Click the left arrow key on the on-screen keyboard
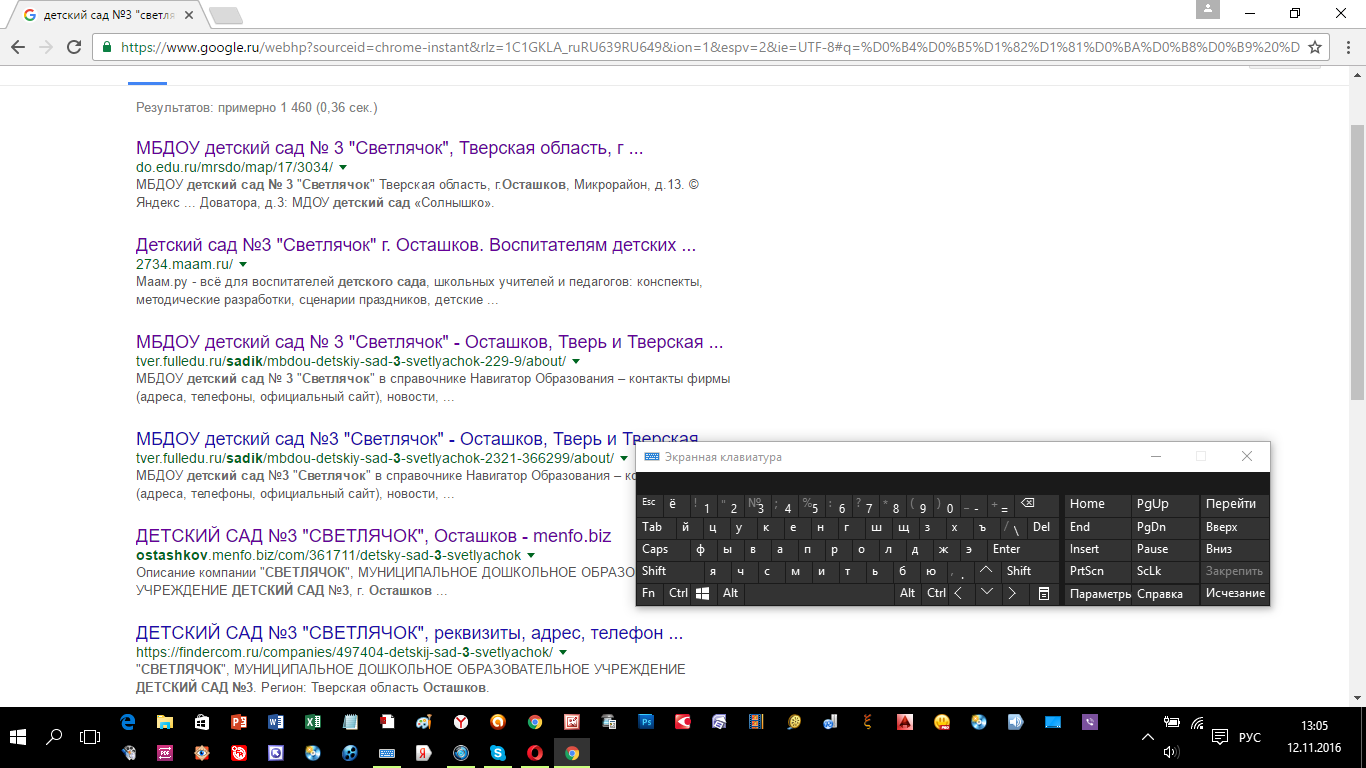The image size is (1366, 768). [959, 593]
